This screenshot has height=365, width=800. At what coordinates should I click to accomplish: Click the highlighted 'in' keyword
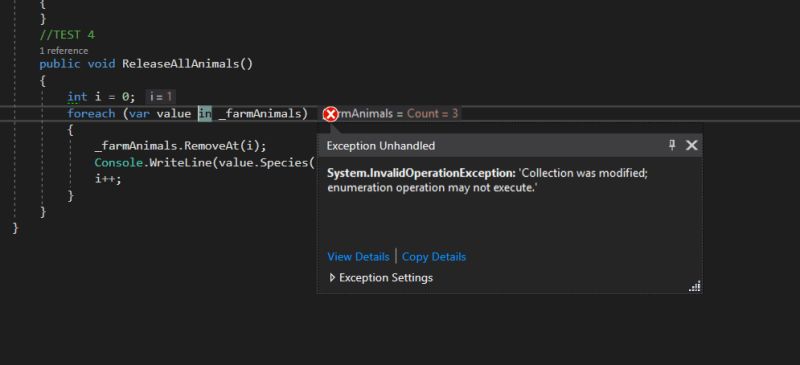205,113
